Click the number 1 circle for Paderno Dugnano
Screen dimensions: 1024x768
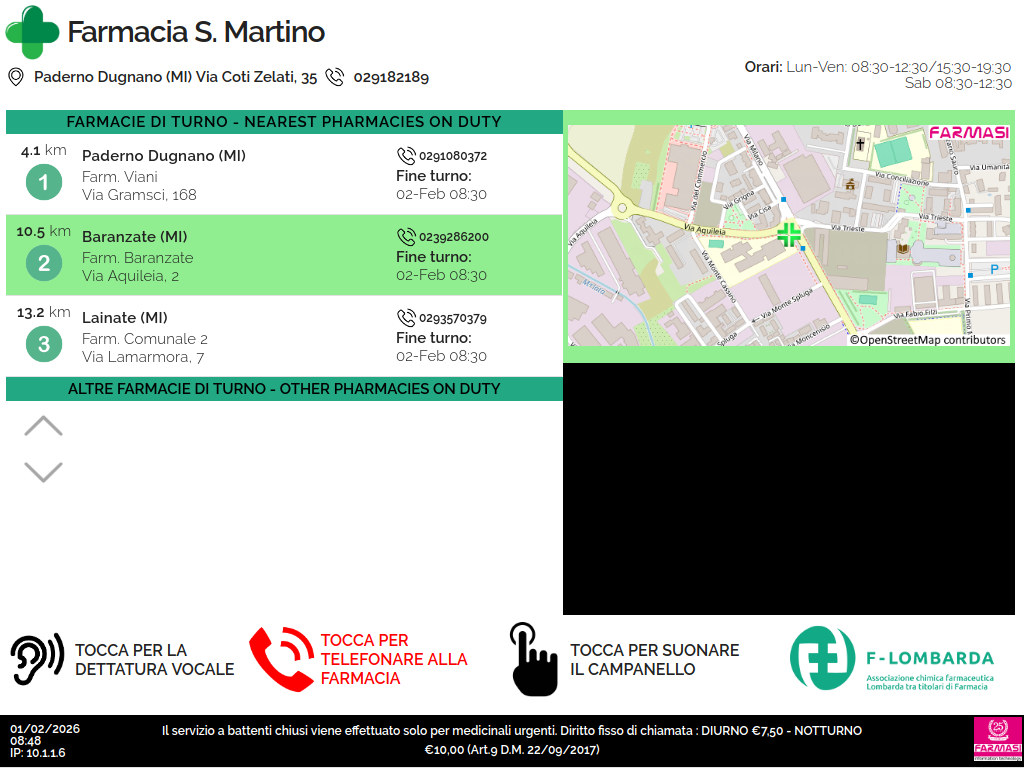[43, 182]
